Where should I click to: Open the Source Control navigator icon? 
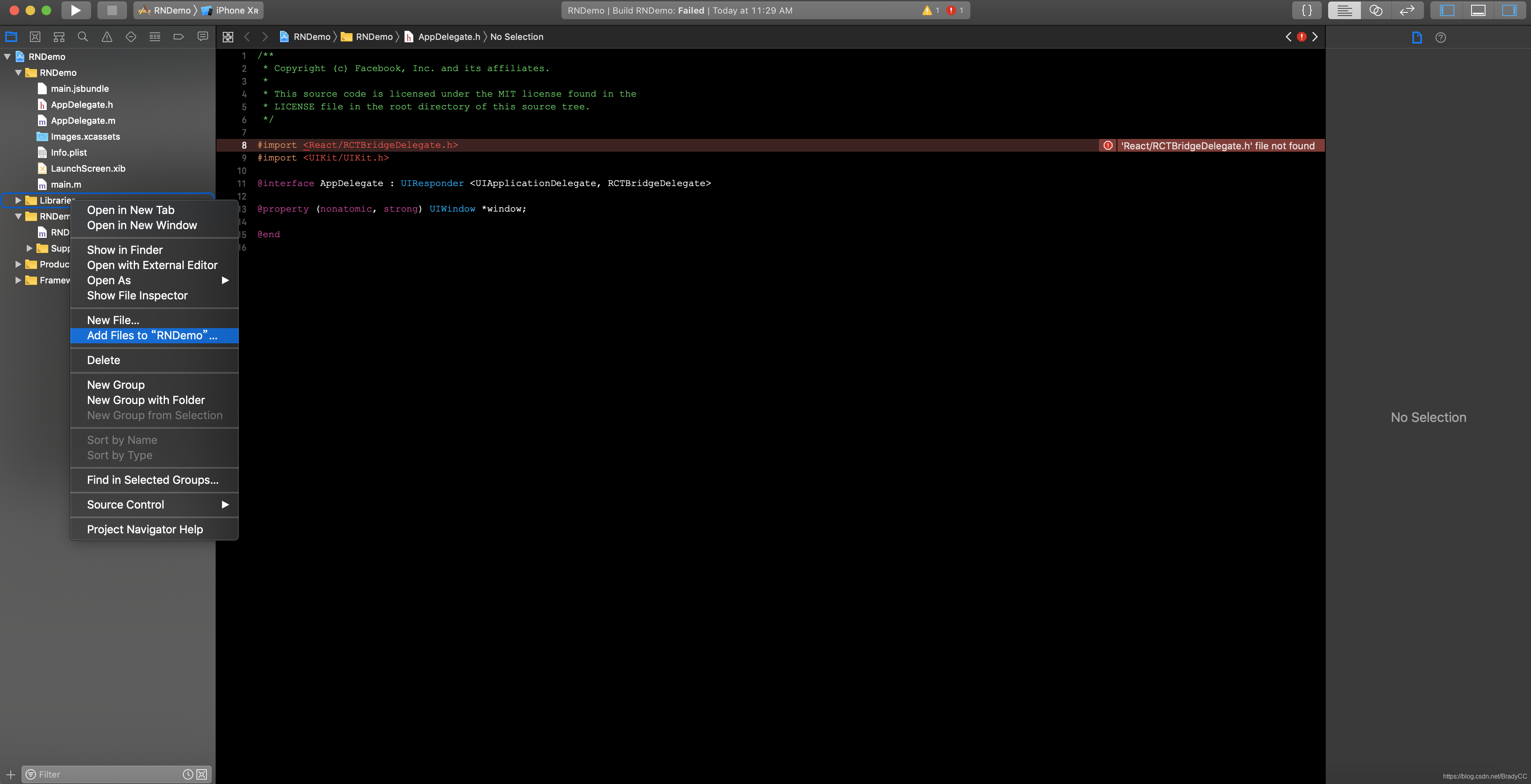pyautogui.click(x=35, y=37)
